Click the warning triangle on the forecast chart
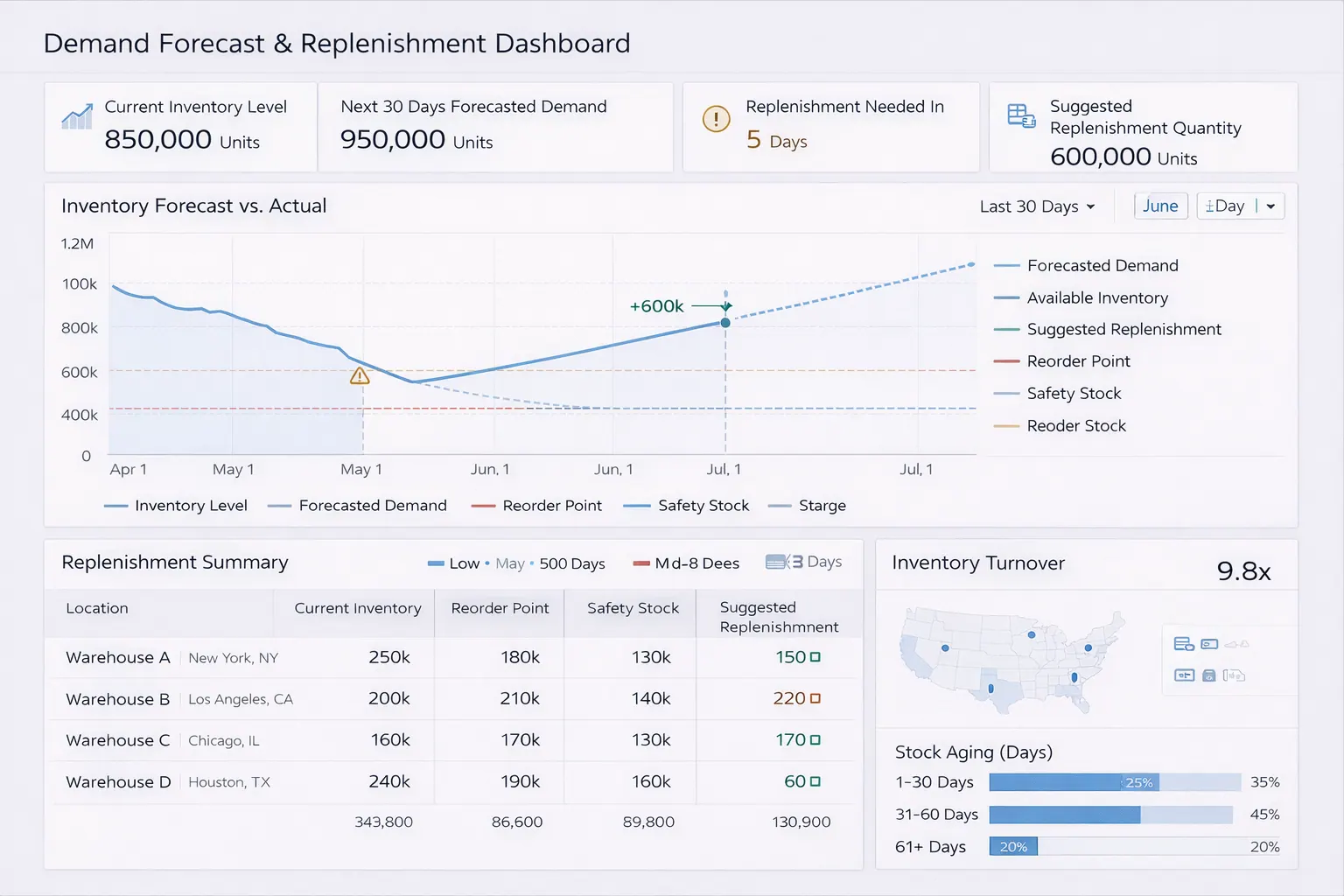Screen dimensions: 1344x896 click(x=360, y=375)
